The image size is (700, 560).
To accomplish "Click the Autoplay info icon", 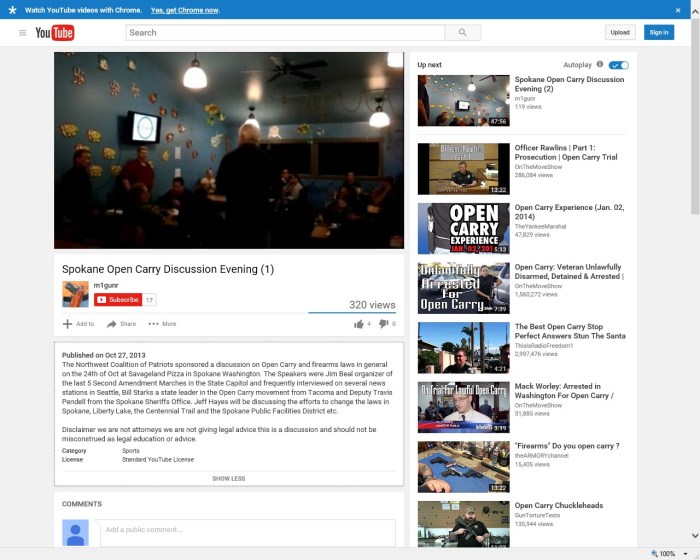I will [x=600, y=64].
